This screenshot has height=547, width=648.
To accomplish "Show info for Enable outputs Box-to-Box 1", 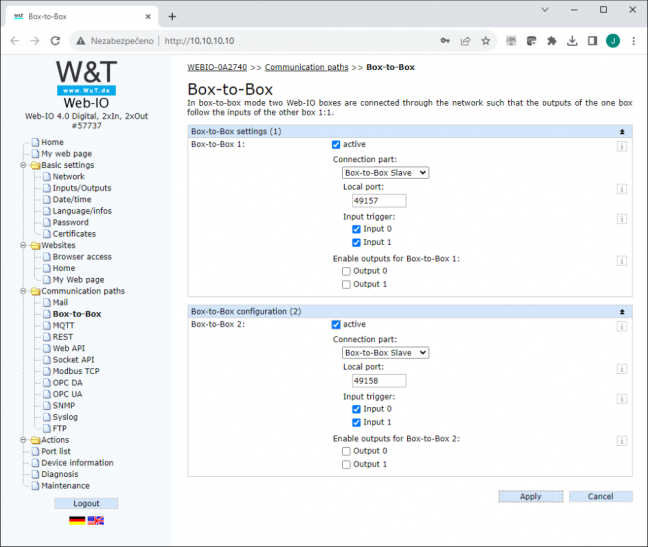I will point(622,261).
